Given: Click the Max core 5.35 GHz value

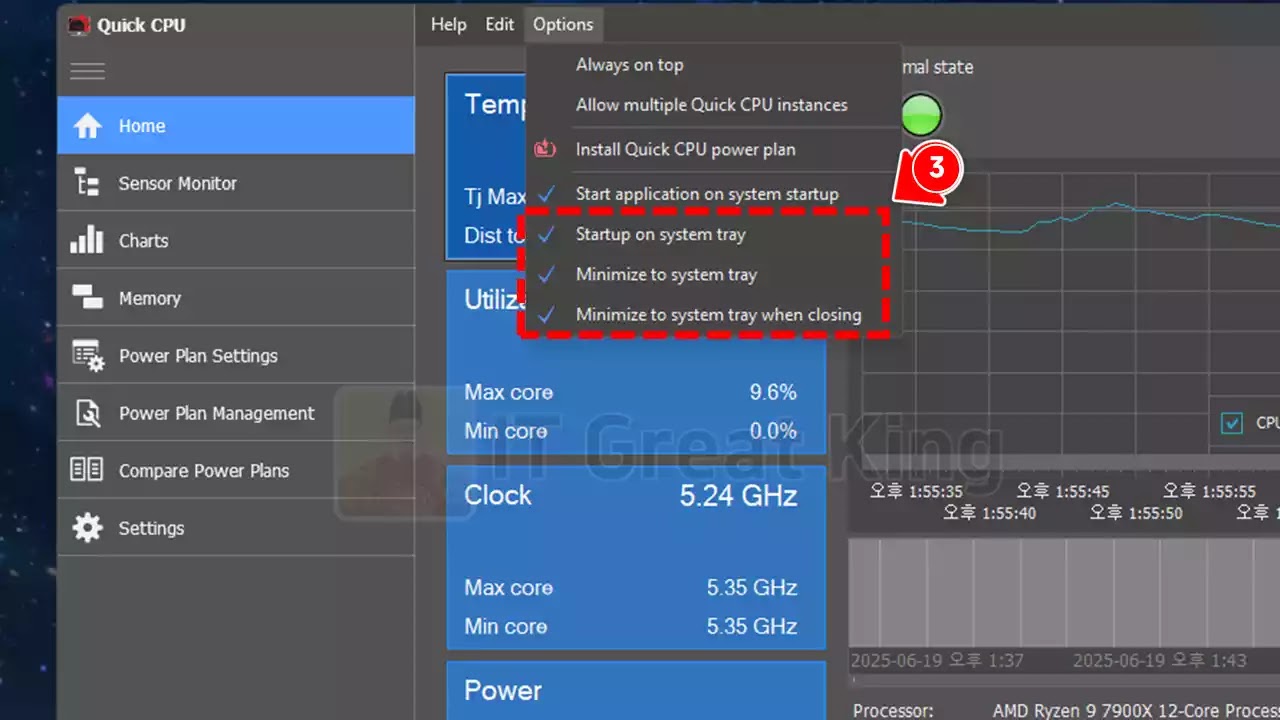Looking at the screenshot, I should 752,588.
